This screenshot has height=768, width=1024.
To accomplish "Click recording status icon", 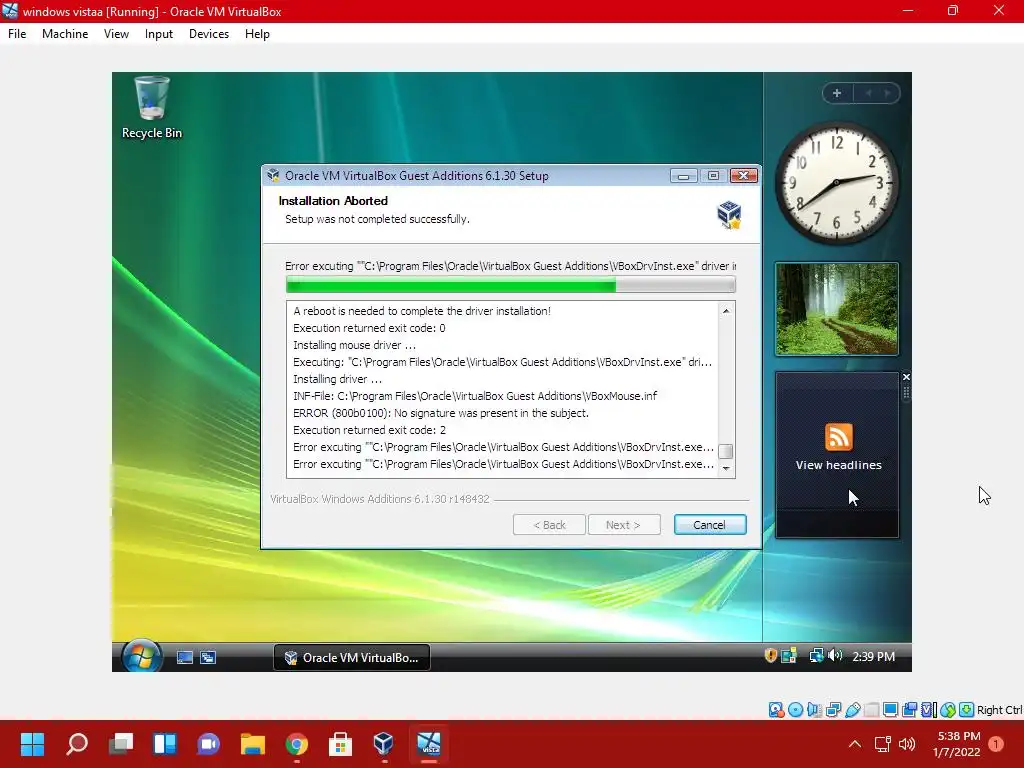I will tap(909, 710).
